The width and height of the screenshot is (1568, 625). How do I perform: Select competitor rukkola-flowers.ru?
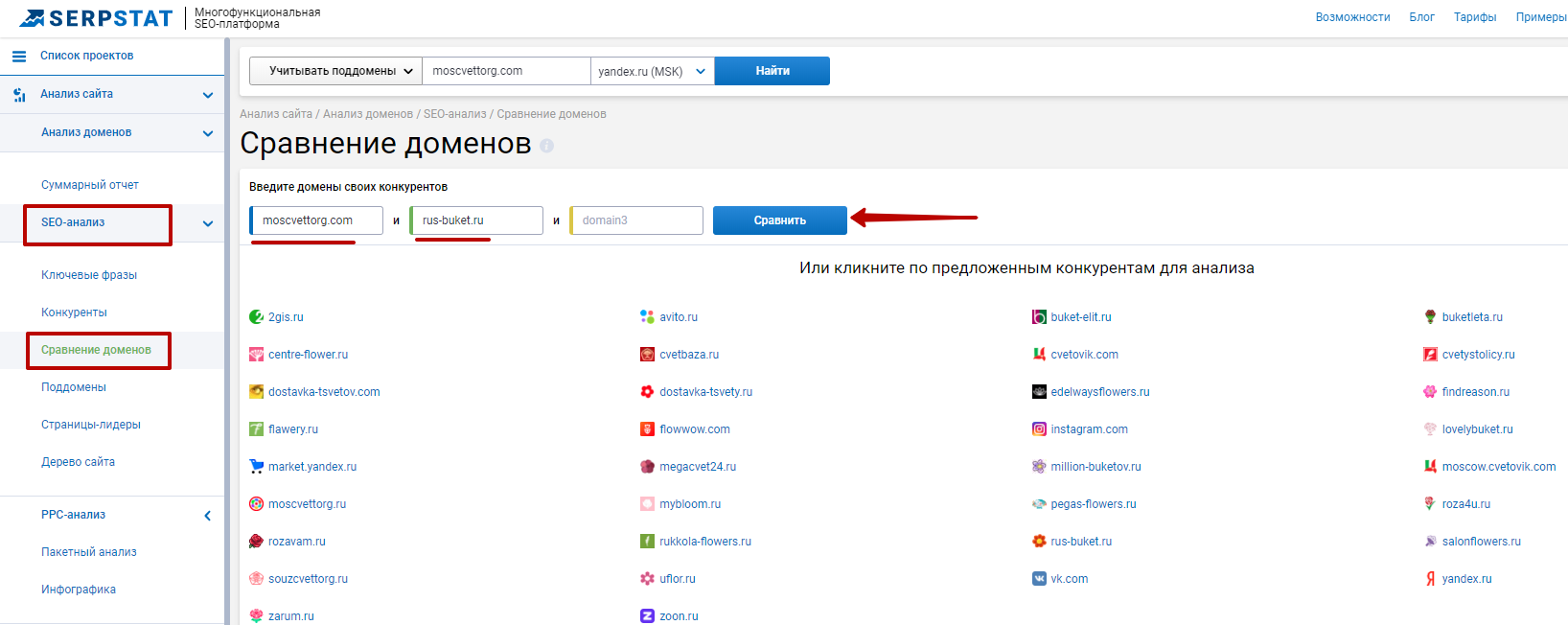tap(705, 542)
